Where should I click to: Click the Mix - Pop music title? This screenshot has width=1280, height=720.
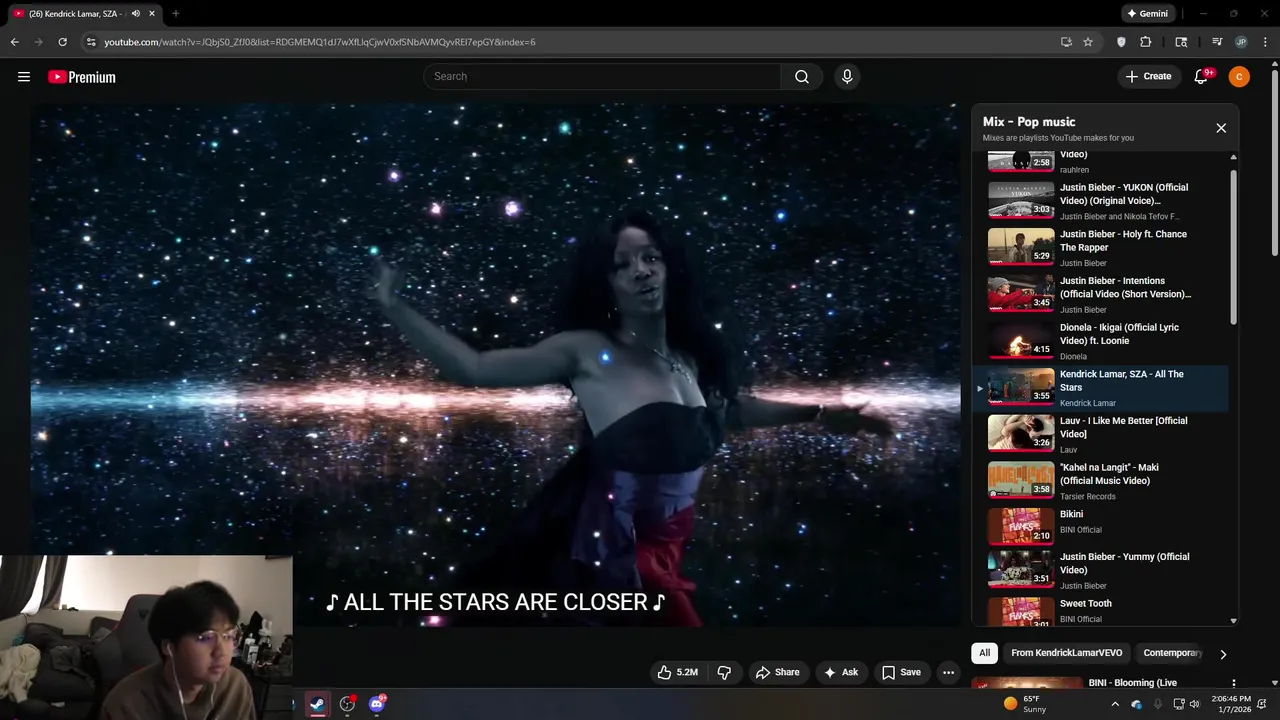point(1029,122)
